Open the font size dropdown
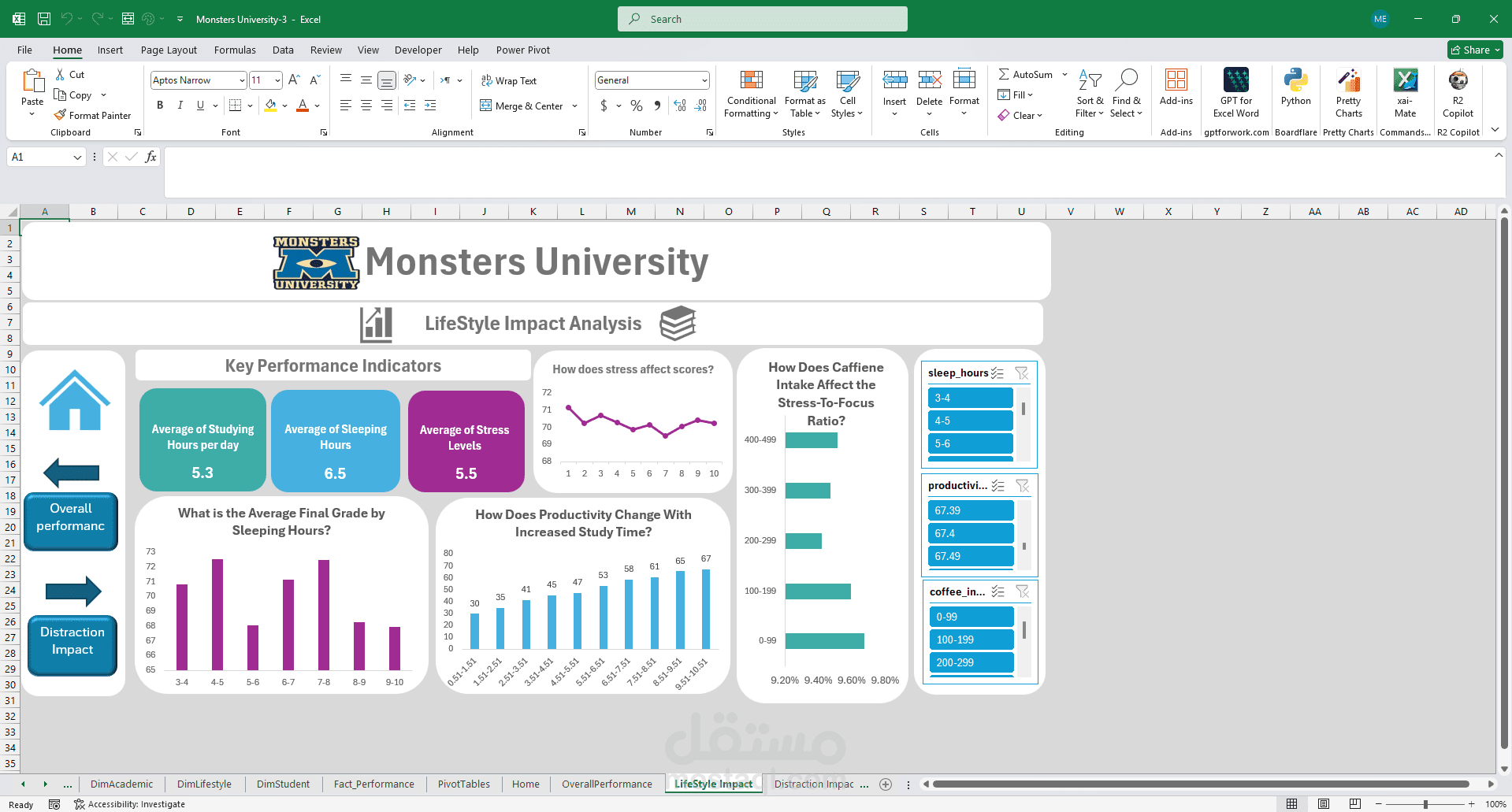1512x812 pixels. coord(277,80)
